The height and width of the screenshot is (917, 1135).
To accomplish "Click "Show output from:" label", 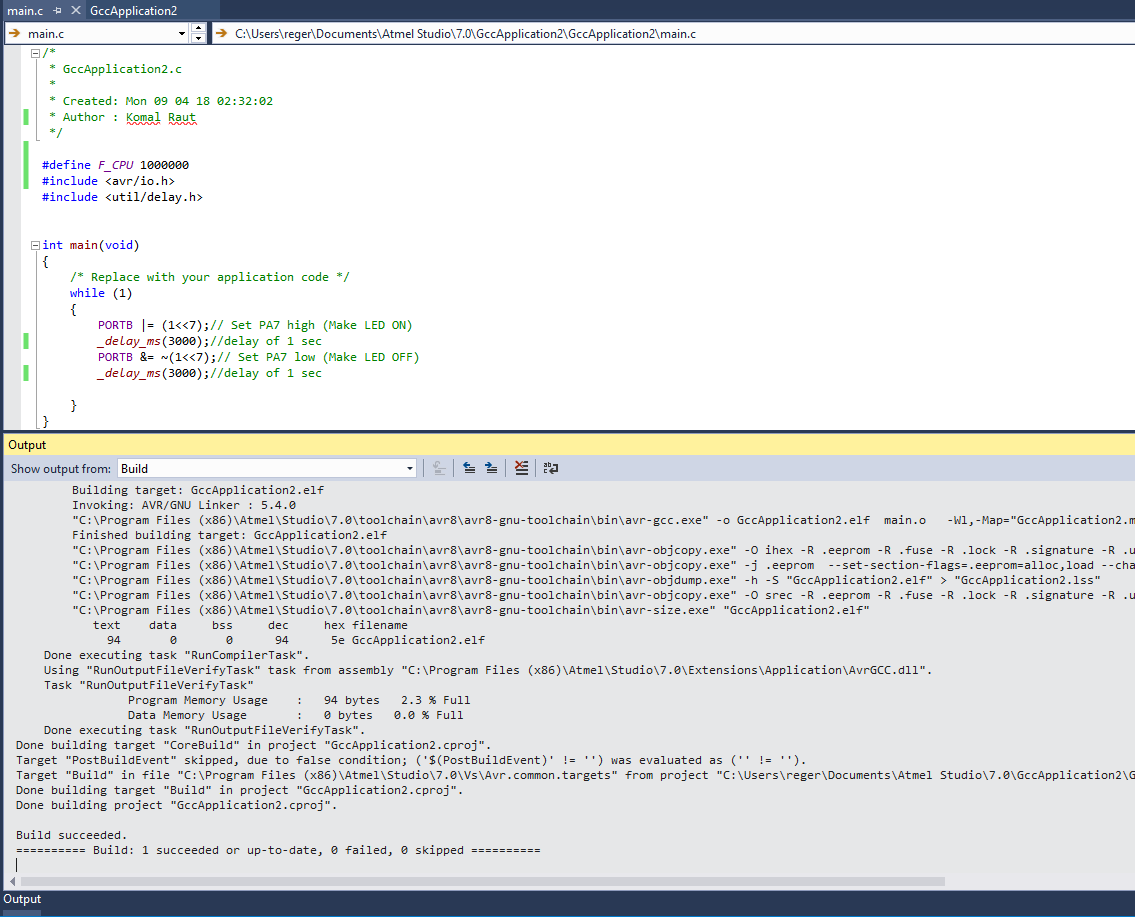I will pos(61,469).
